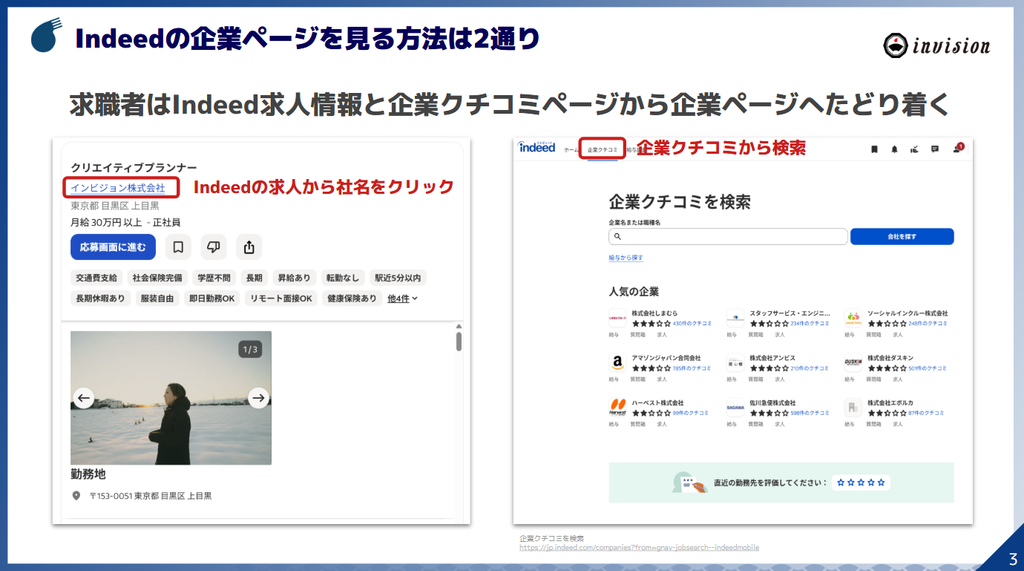Screen dimensions: 1024x571
Task: Click the map pin icon beside the address
Action: (76, 496)
